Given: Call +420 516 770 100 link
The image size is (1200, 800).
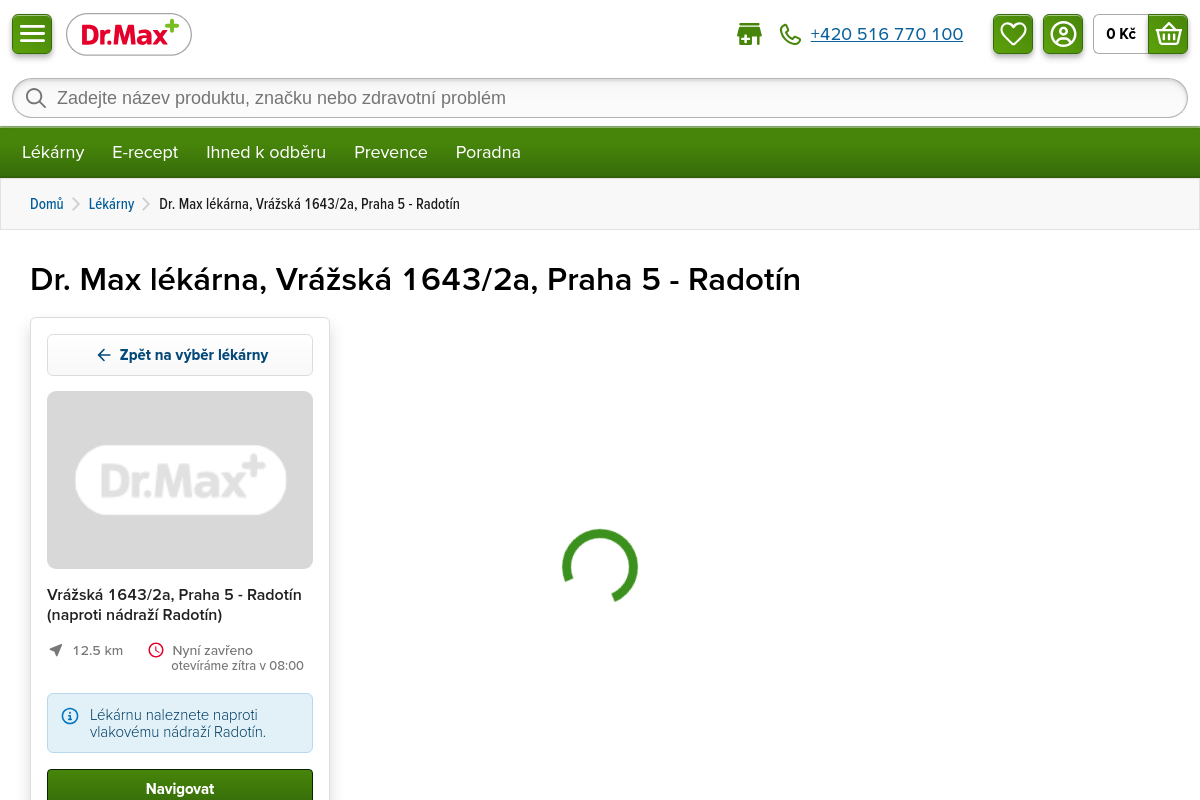Looking at the screenshot, I should click(x=886, y=34).
